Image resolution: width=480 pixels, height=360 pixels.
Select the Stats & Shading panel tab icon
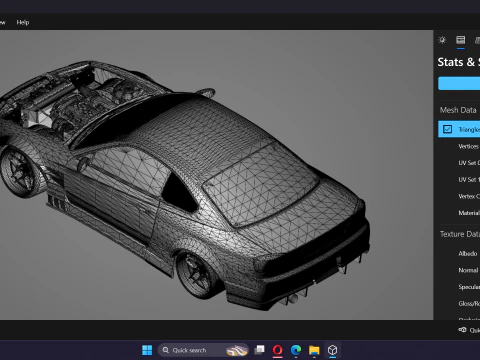[461, 40]
